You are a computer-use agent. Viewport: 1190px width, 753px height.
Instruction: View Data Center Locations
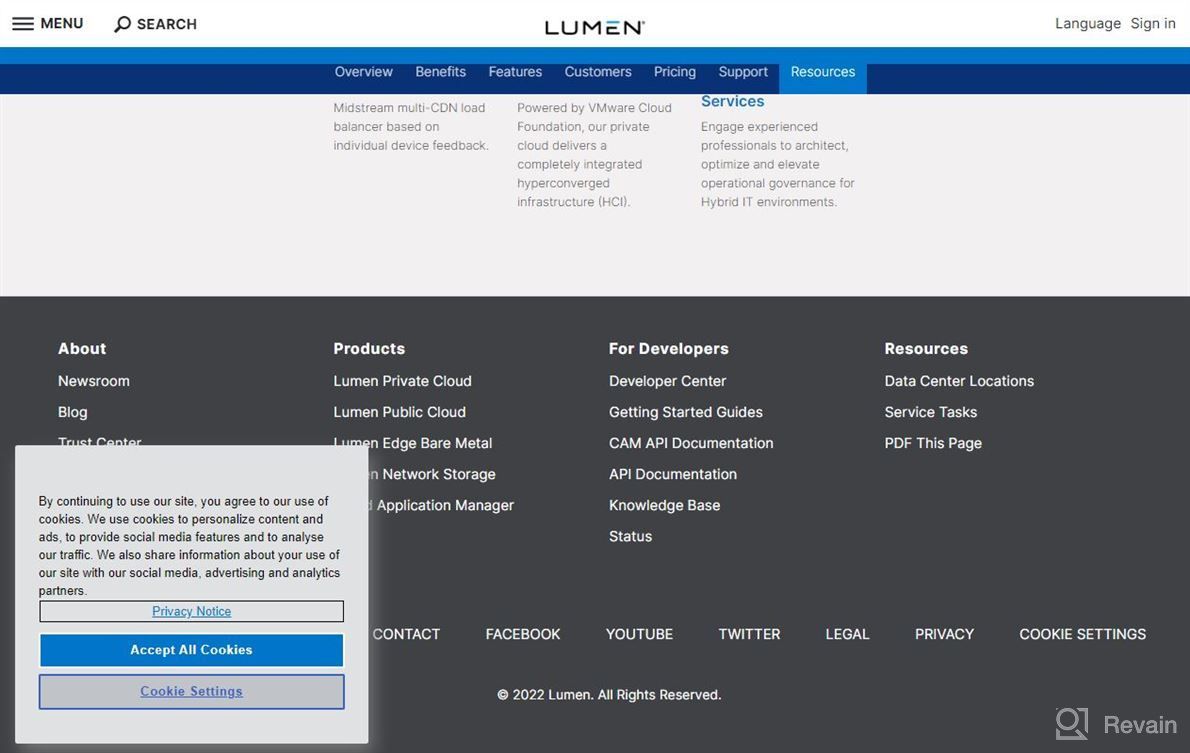959,381
